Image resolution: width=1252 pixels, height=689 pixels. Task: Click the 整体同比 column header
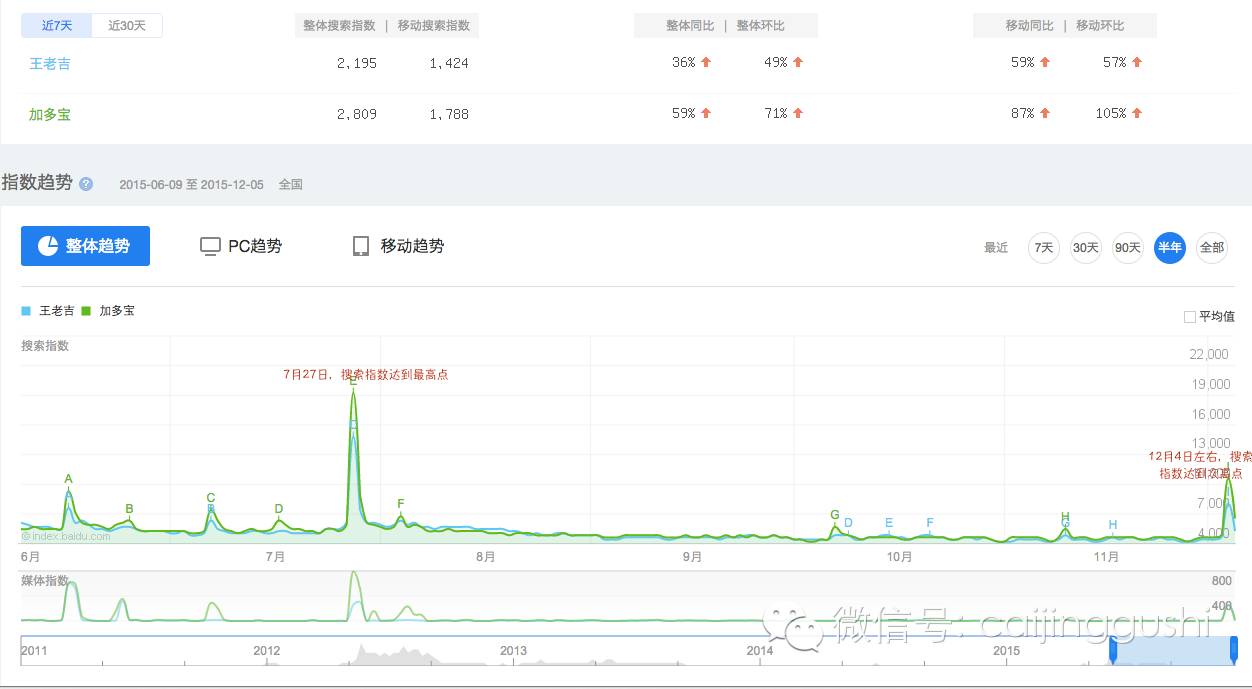coord(690,26)
